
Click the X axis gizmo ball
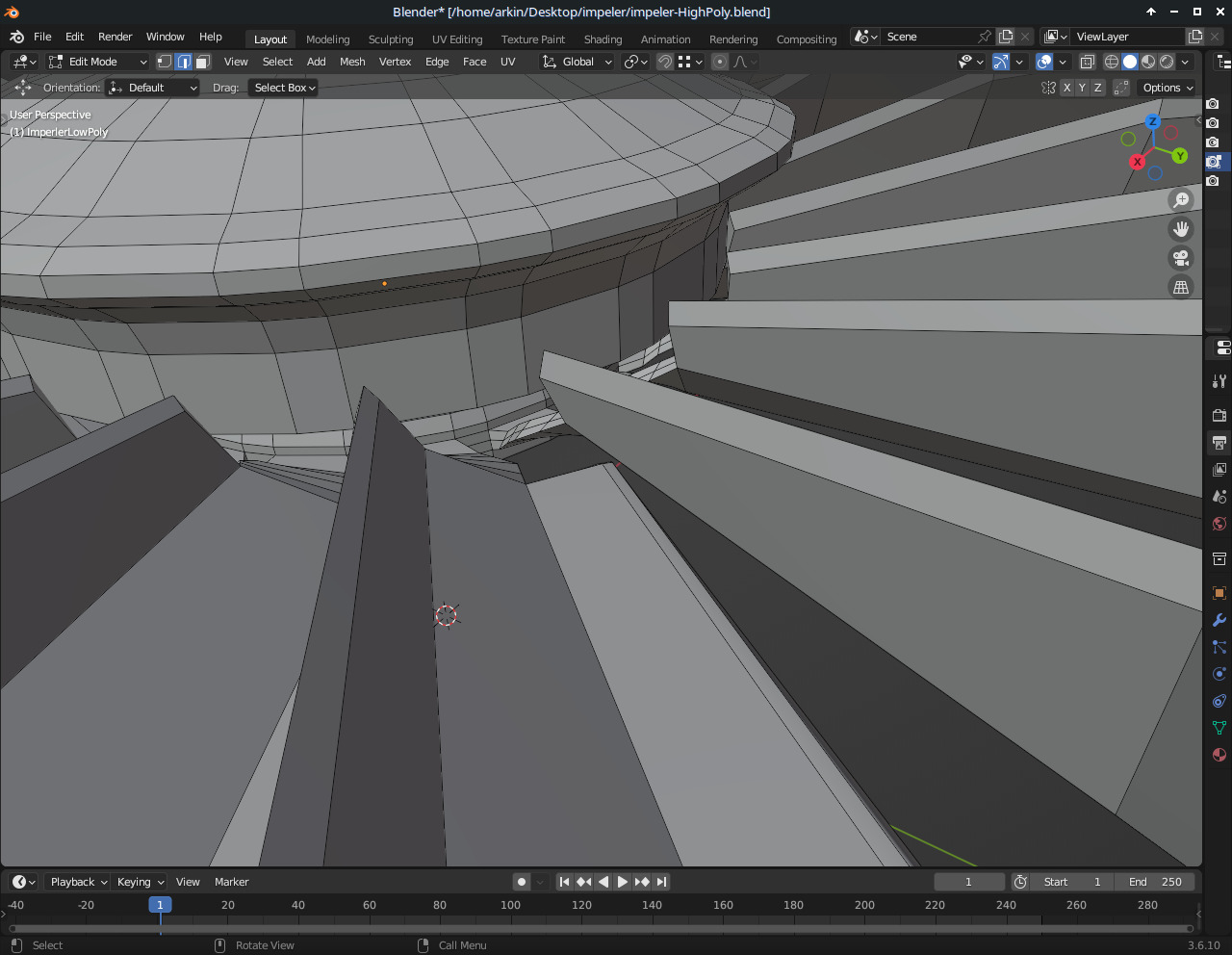coord(1138,162)
